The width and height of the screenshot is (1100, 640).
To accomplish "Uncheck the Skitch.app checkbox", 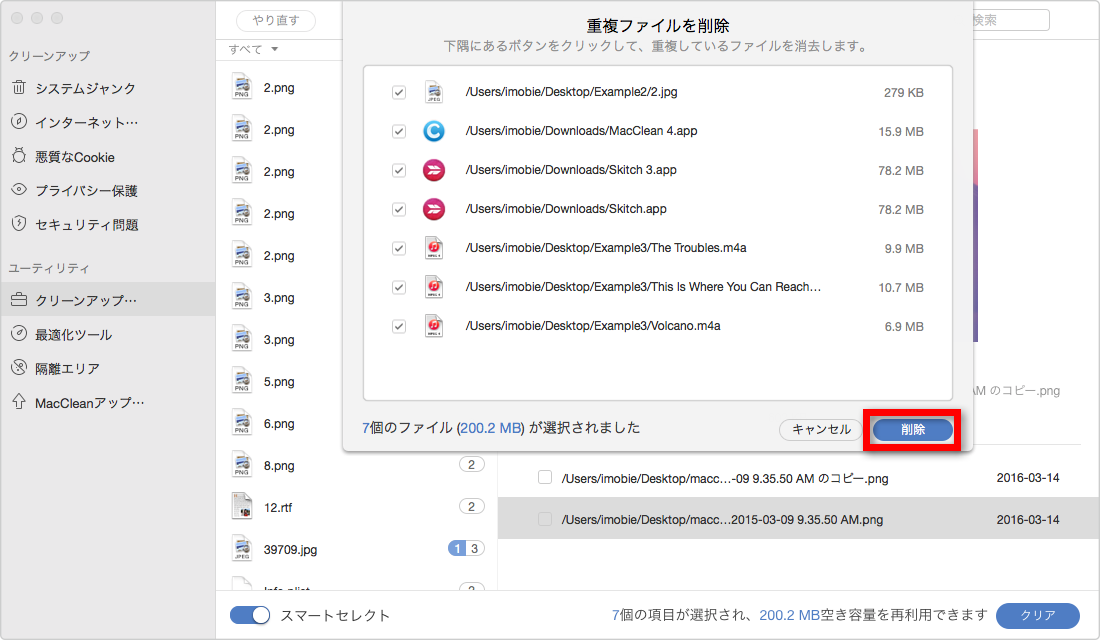I will (398, 209).
